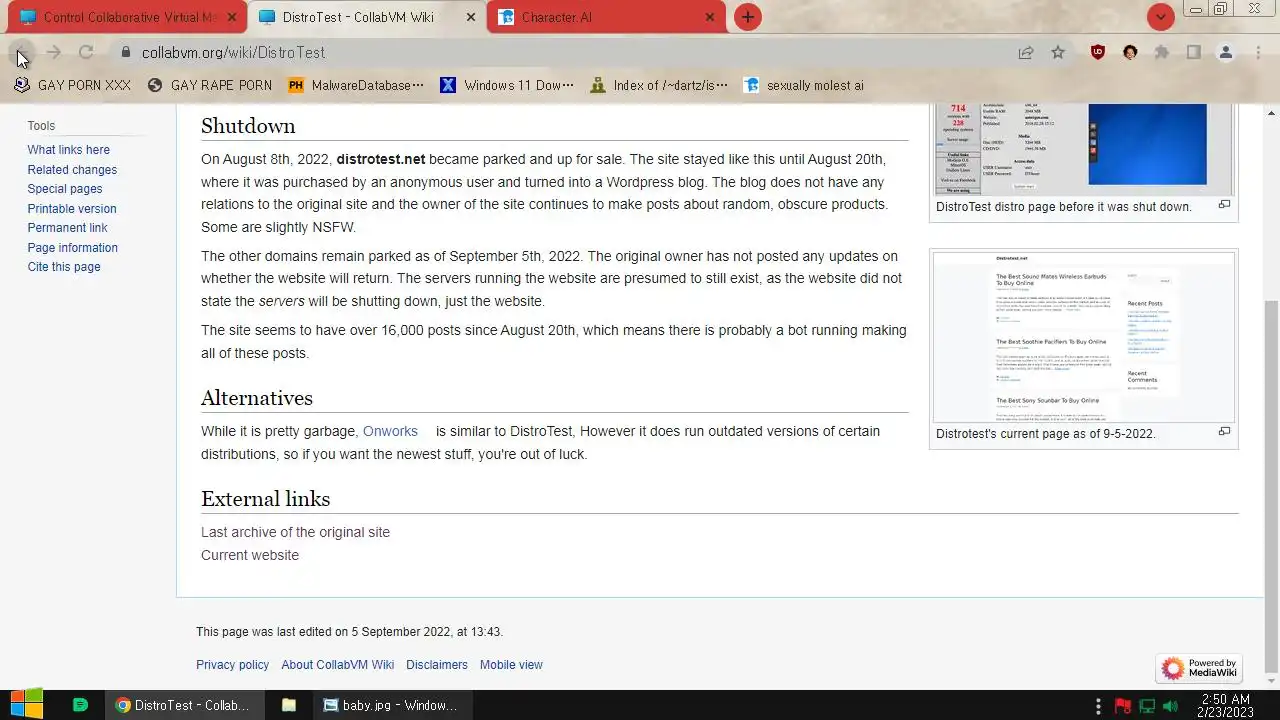
Task: Open the Windows 11 Dow… bookmark
Action: click(x=508, y=85)
